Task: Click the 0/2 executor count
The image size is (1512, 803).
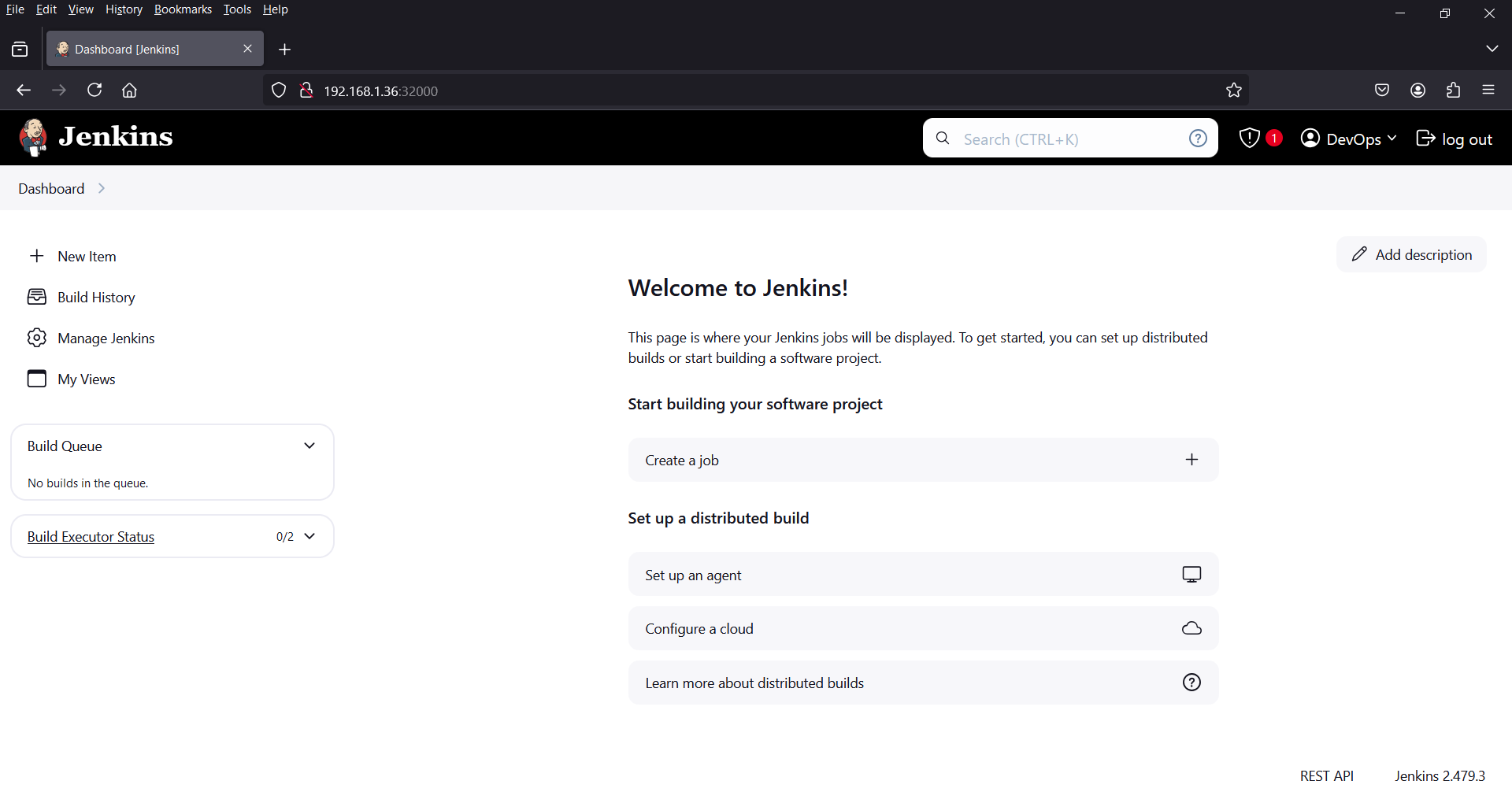Action: (x=284, y=536)
